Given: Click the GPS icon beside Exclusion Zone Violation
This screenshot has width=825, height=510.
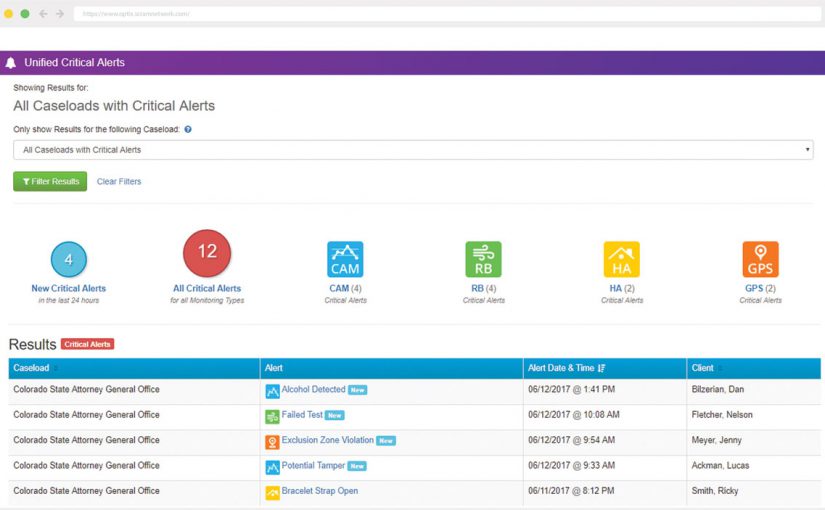Looking at the screenshot, I should click(273, 442).
